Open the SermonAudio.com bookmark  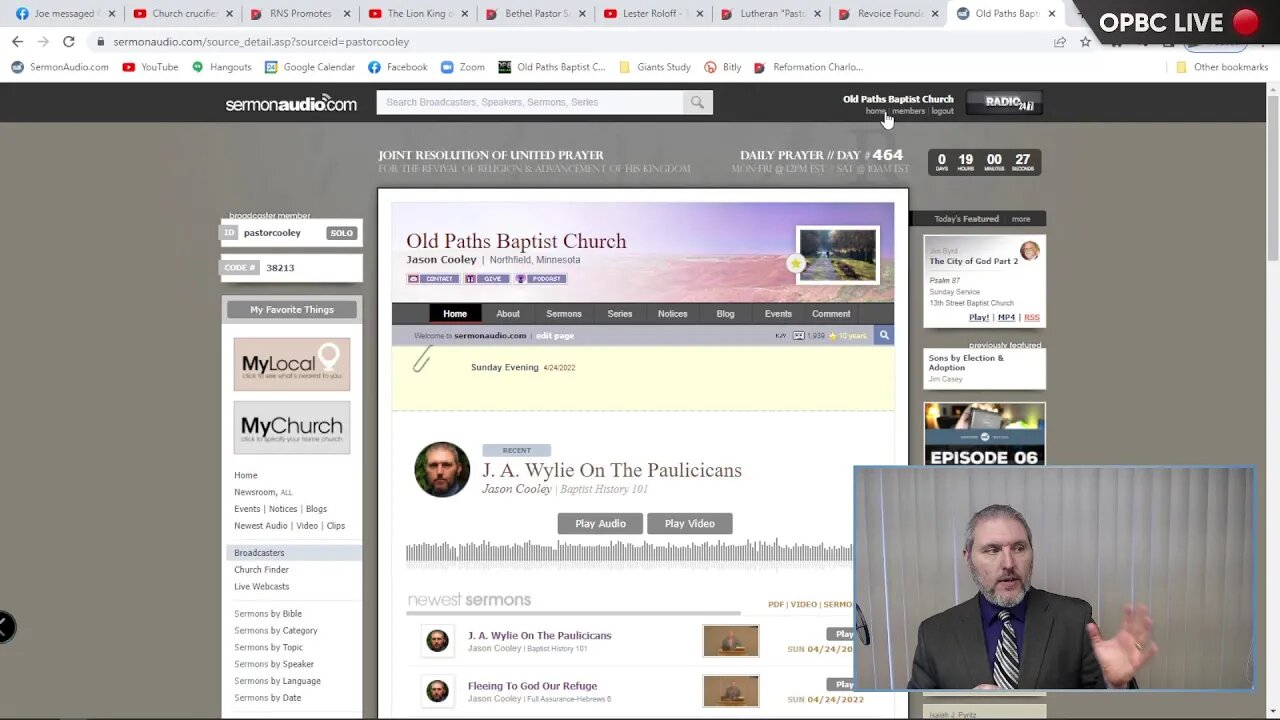(x=60, y=67)
